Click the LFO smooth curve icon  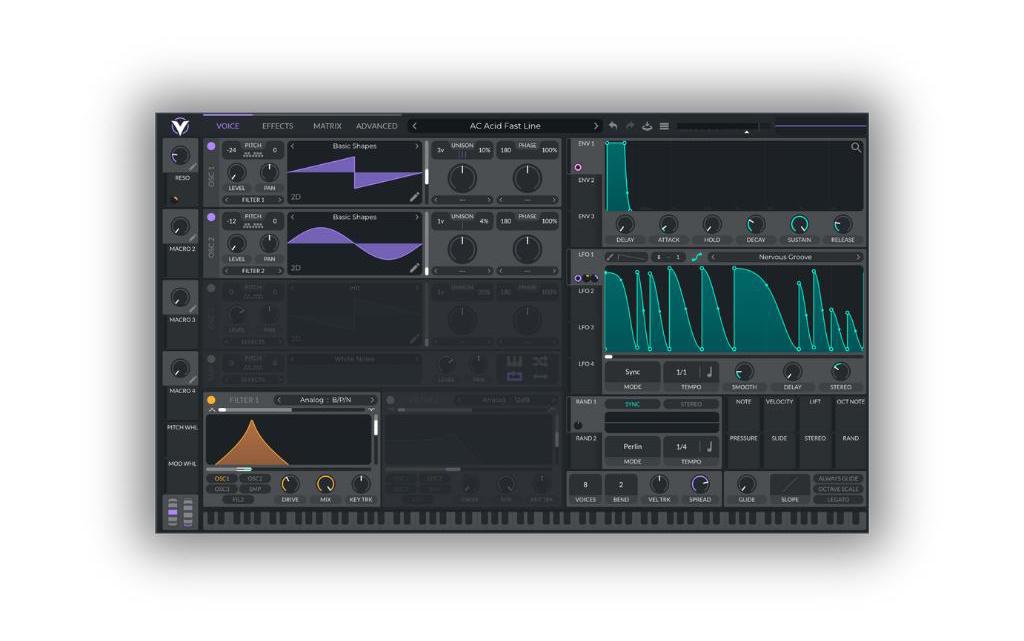click(697, 257)
